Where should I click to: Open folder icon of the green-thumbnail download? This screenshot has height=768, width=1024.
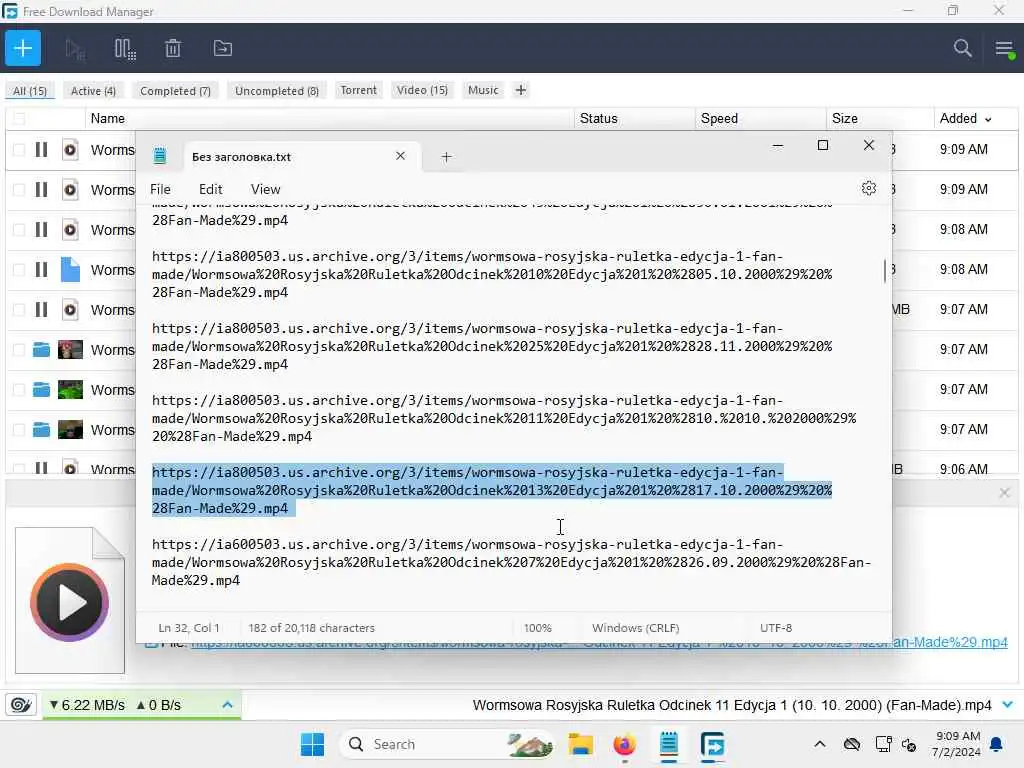coord(41,390)
